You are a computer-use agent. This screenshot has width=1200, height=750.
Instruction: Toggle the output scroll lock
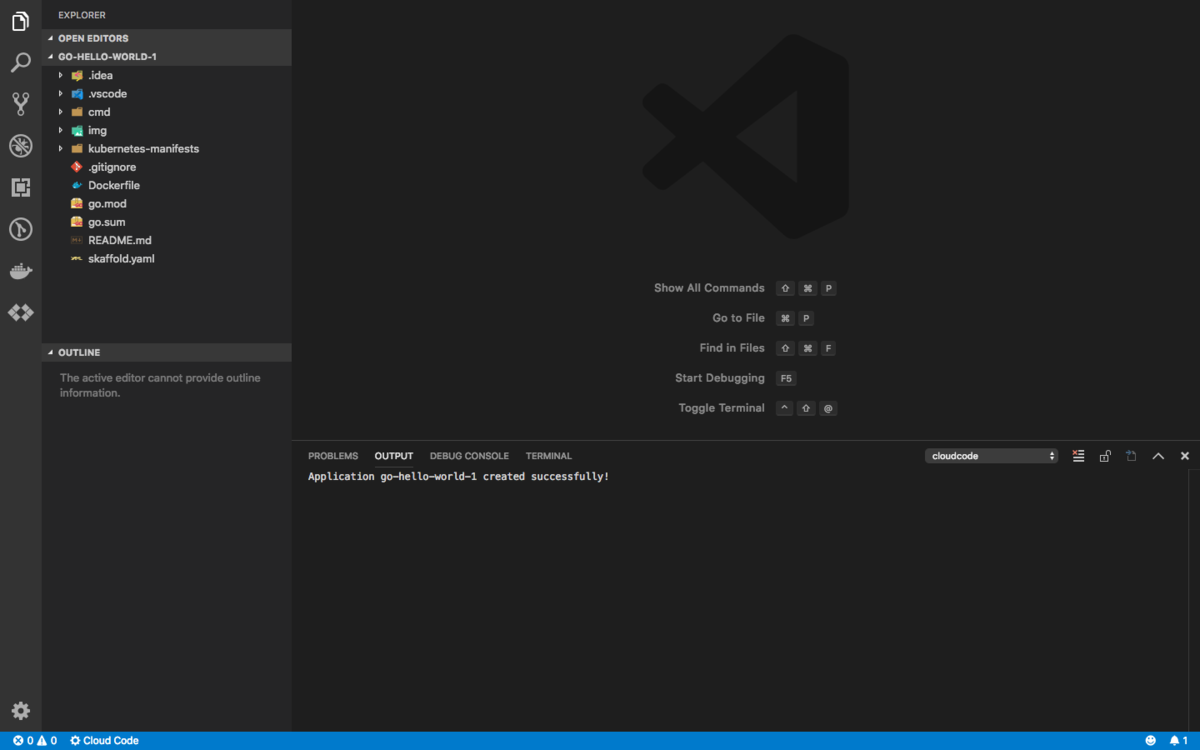(x=1105, y=456)
